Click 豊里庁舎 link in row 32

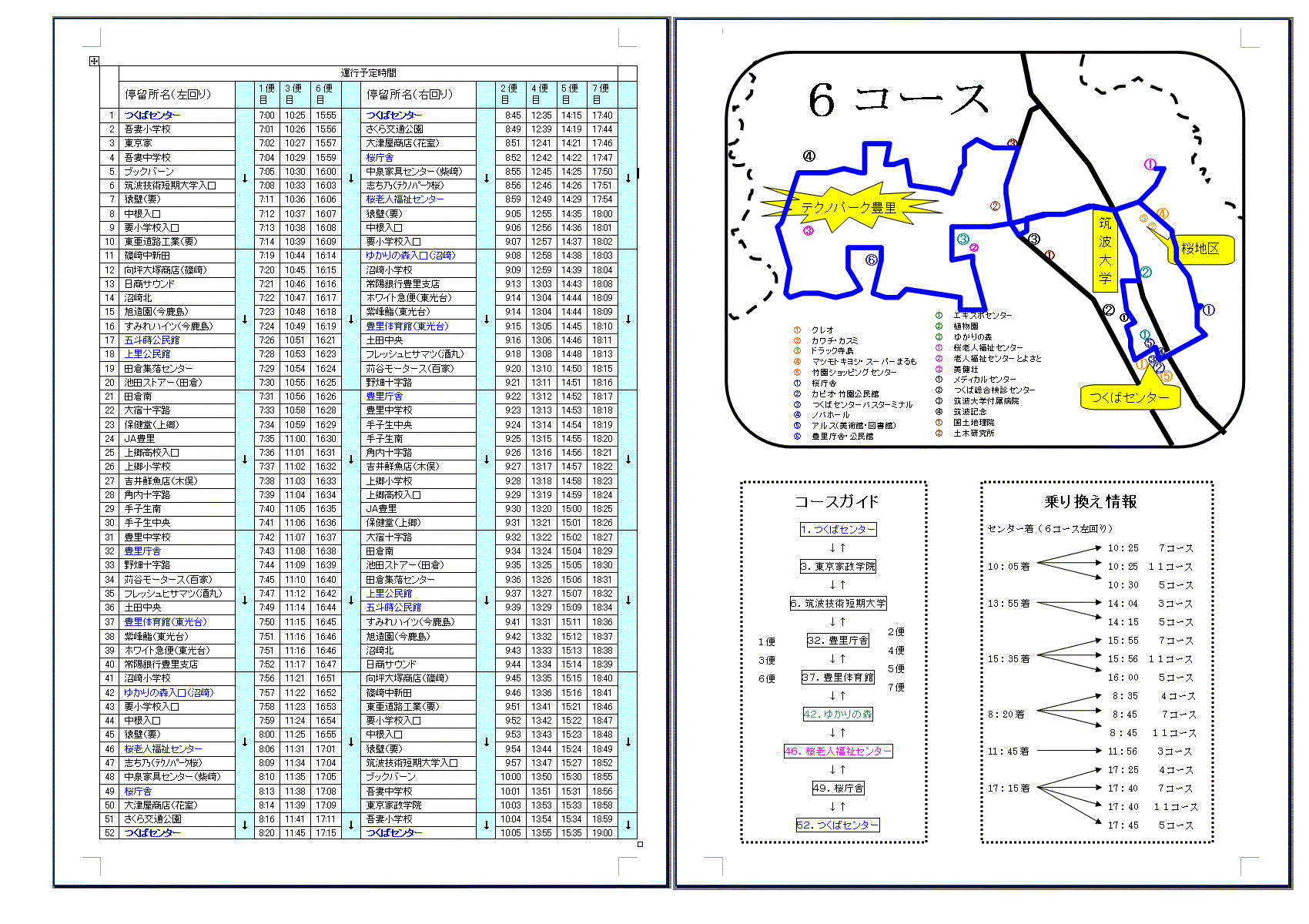pyautogui.click(x=142, y=551)
